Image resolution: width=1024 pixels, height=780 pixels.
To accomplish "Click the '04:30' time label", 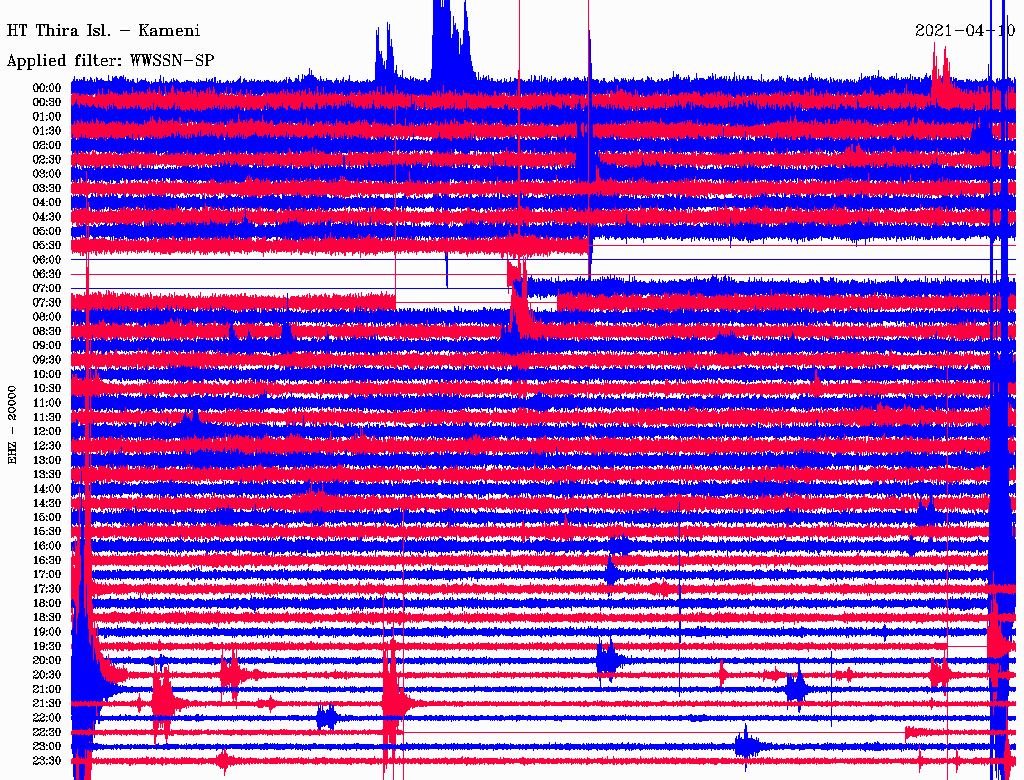I will 47,217.
